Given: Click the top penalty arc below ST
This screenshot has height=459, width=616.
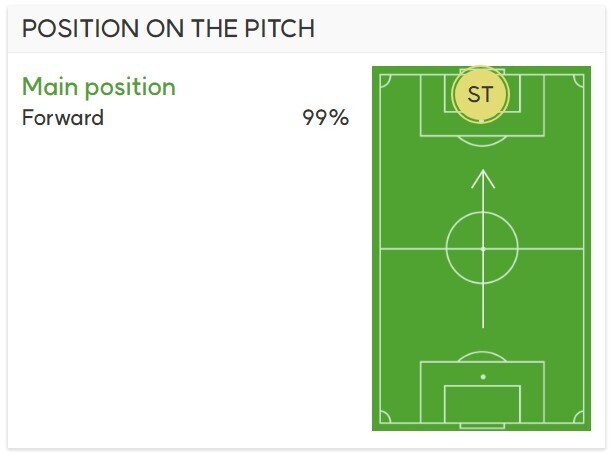Looking at the screenshot, I should tap(482, 141).
